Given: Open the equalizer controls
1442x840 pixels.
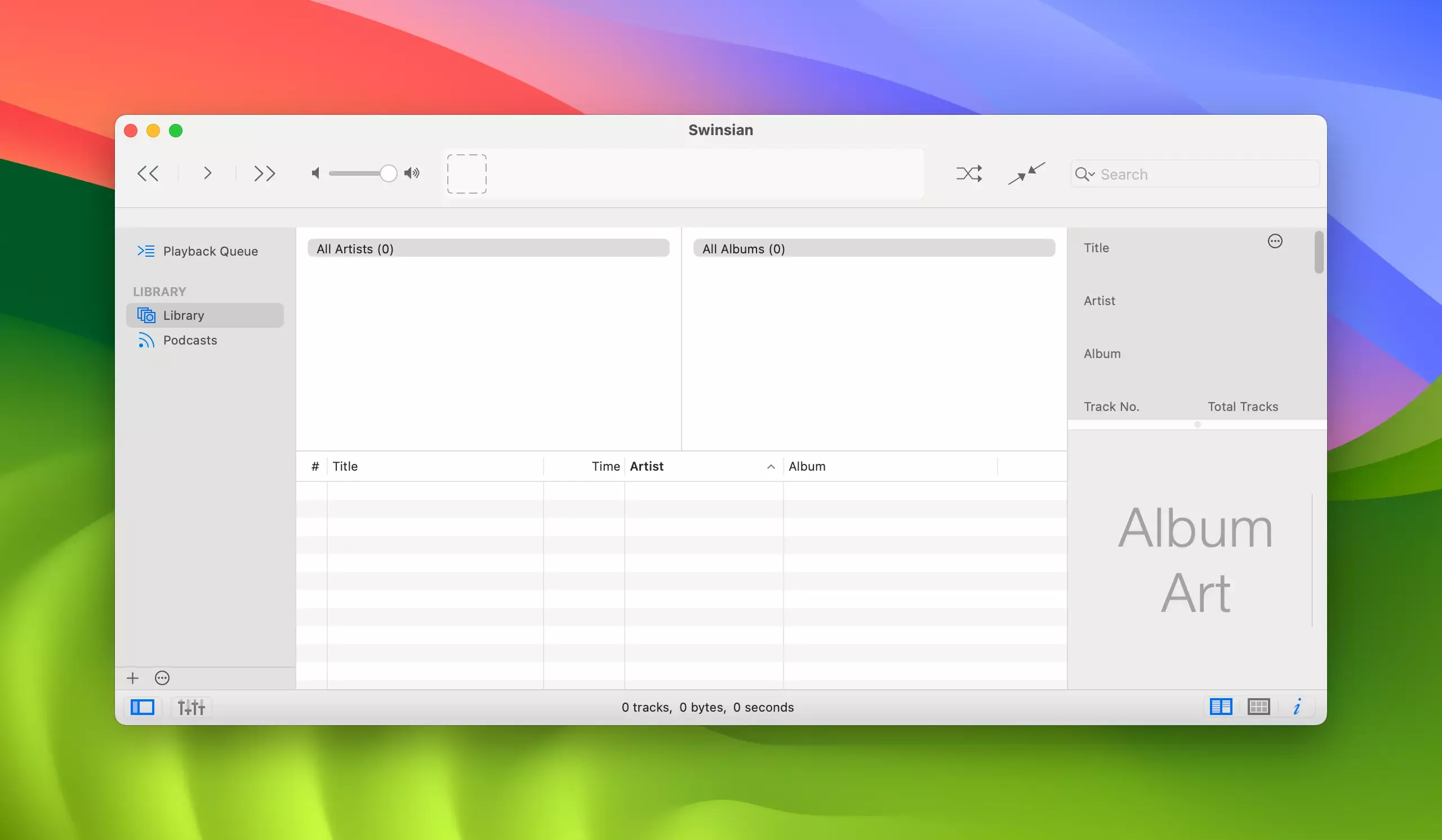Looking at the screenshot, I should (x=191, y=707).
